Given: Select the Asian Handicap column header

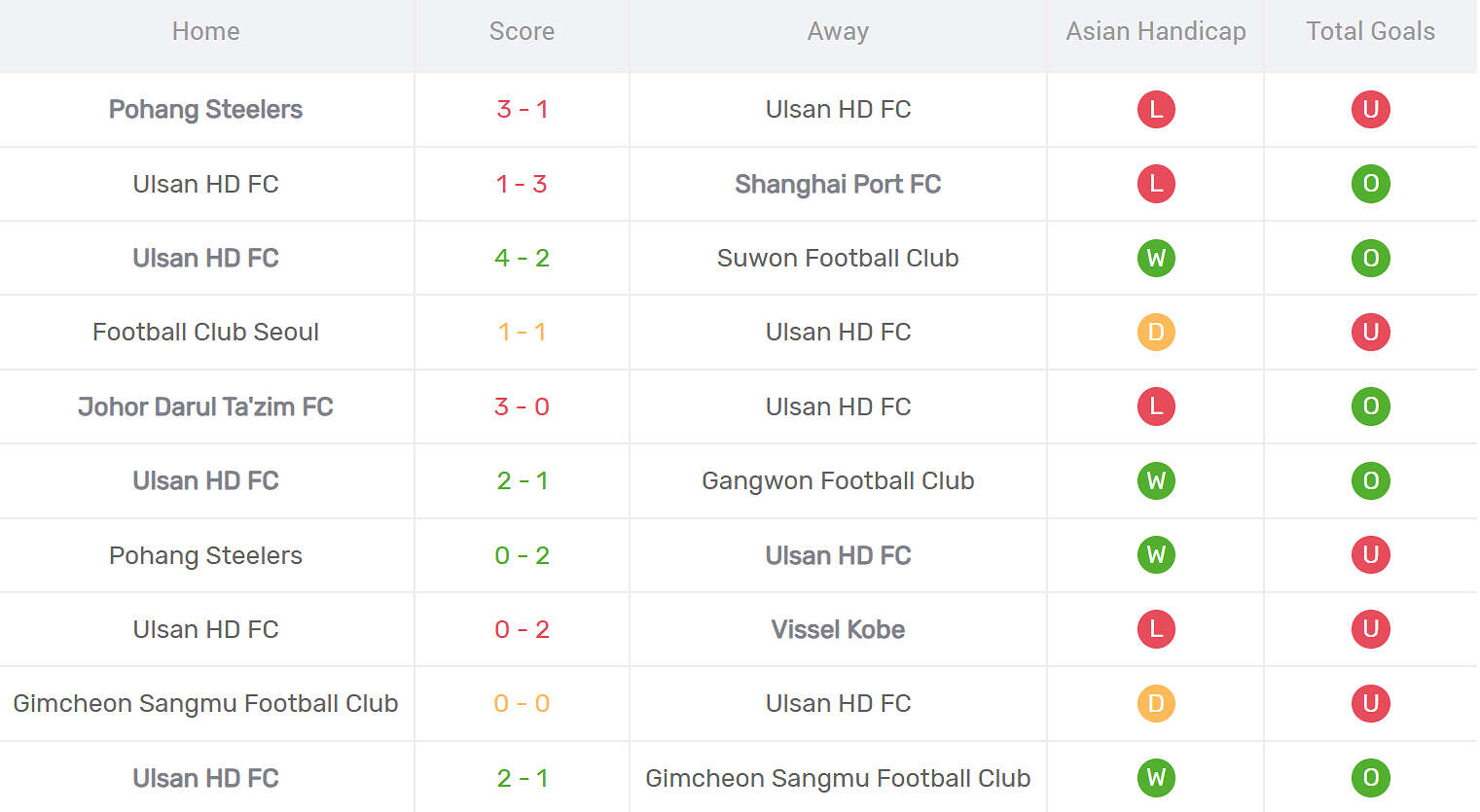Looking at the screenshot, I should (1156, 31).
